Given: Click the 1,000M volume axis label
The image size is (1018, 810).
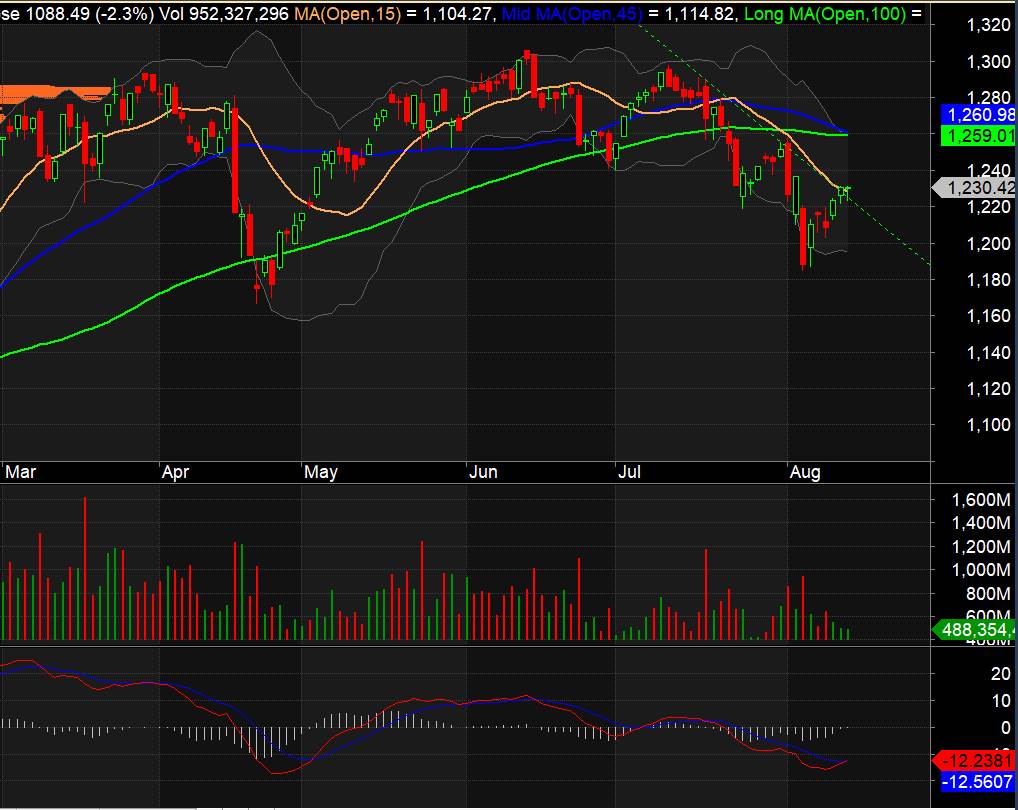Looking at the screenshot, I should pos(981,570).
